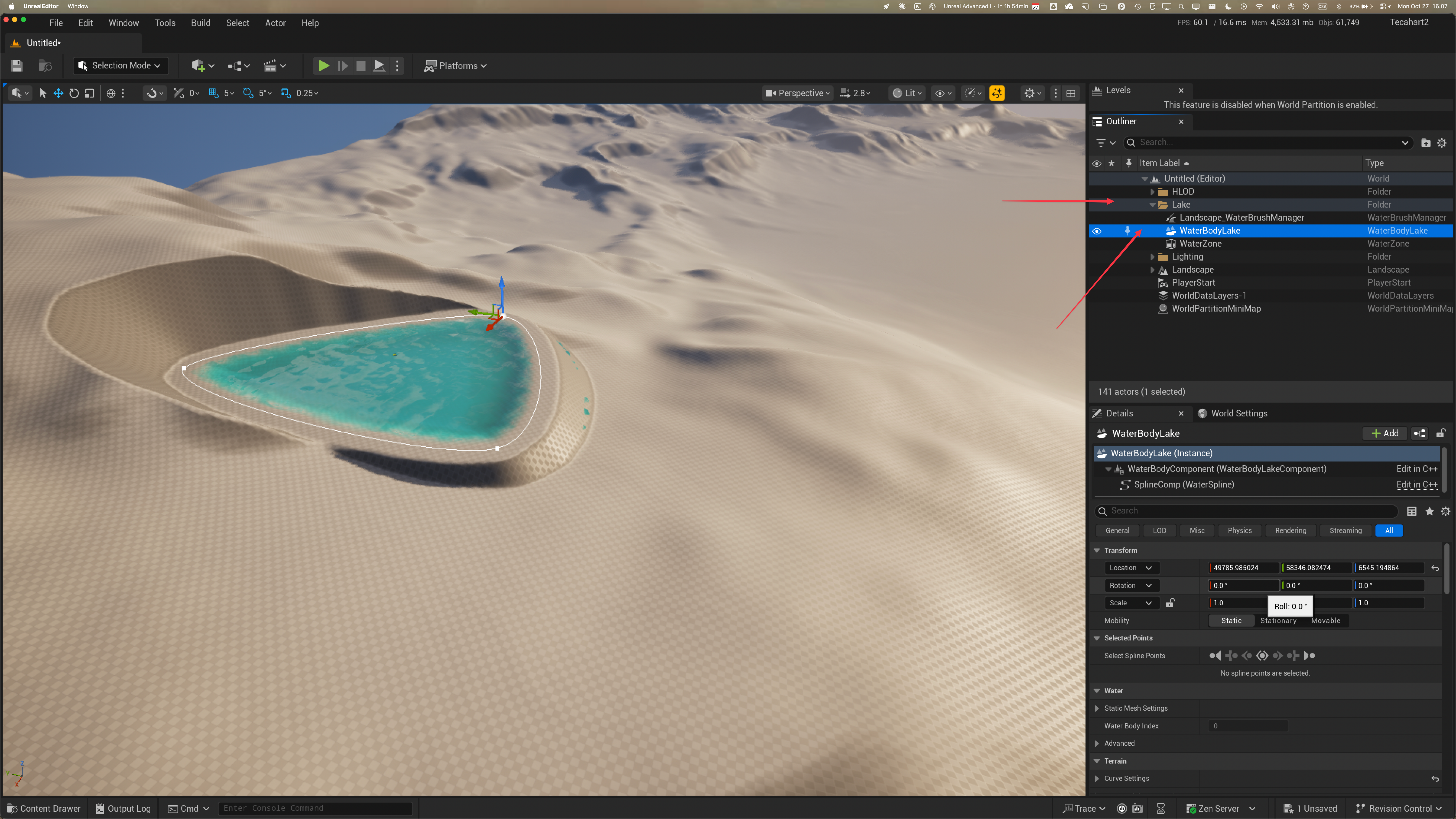This screenshot has height=819, width=1456.
Task: Expand Static Mesh Settings
Action: (1097, 708)
